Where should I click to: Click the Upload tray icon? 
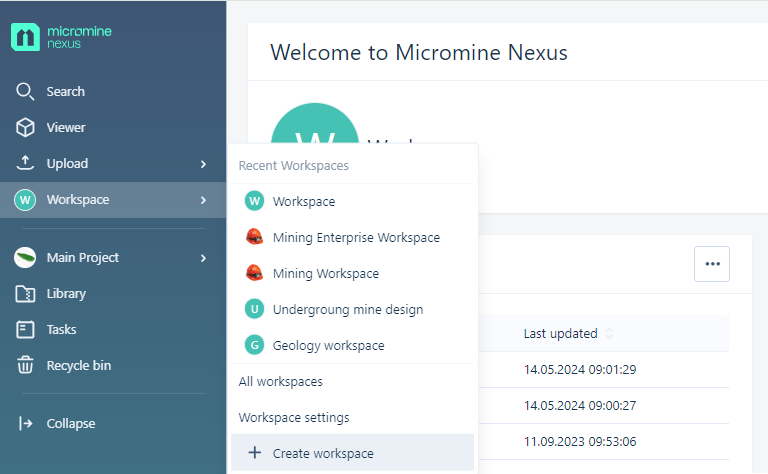[25, 163]
